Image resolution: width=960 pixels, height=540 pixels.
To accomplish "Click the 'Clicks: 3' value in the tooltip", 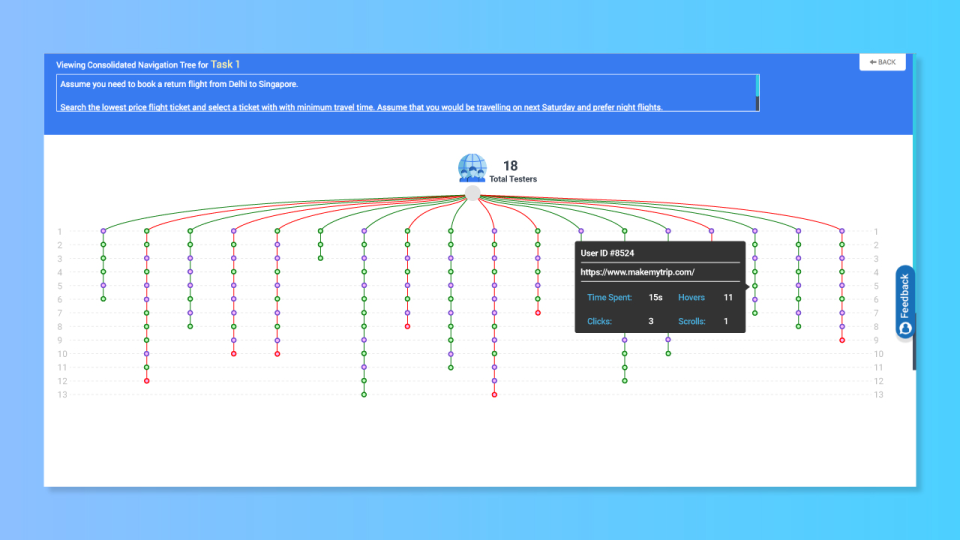I will tap(651, 321).
